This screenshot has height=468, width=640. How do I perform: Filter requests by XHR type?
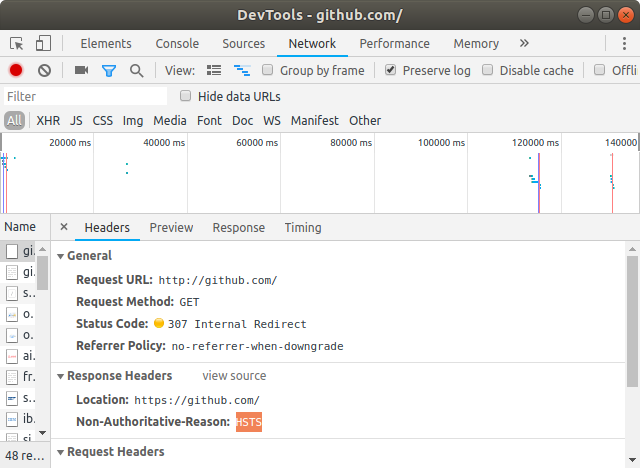(48, 120)
